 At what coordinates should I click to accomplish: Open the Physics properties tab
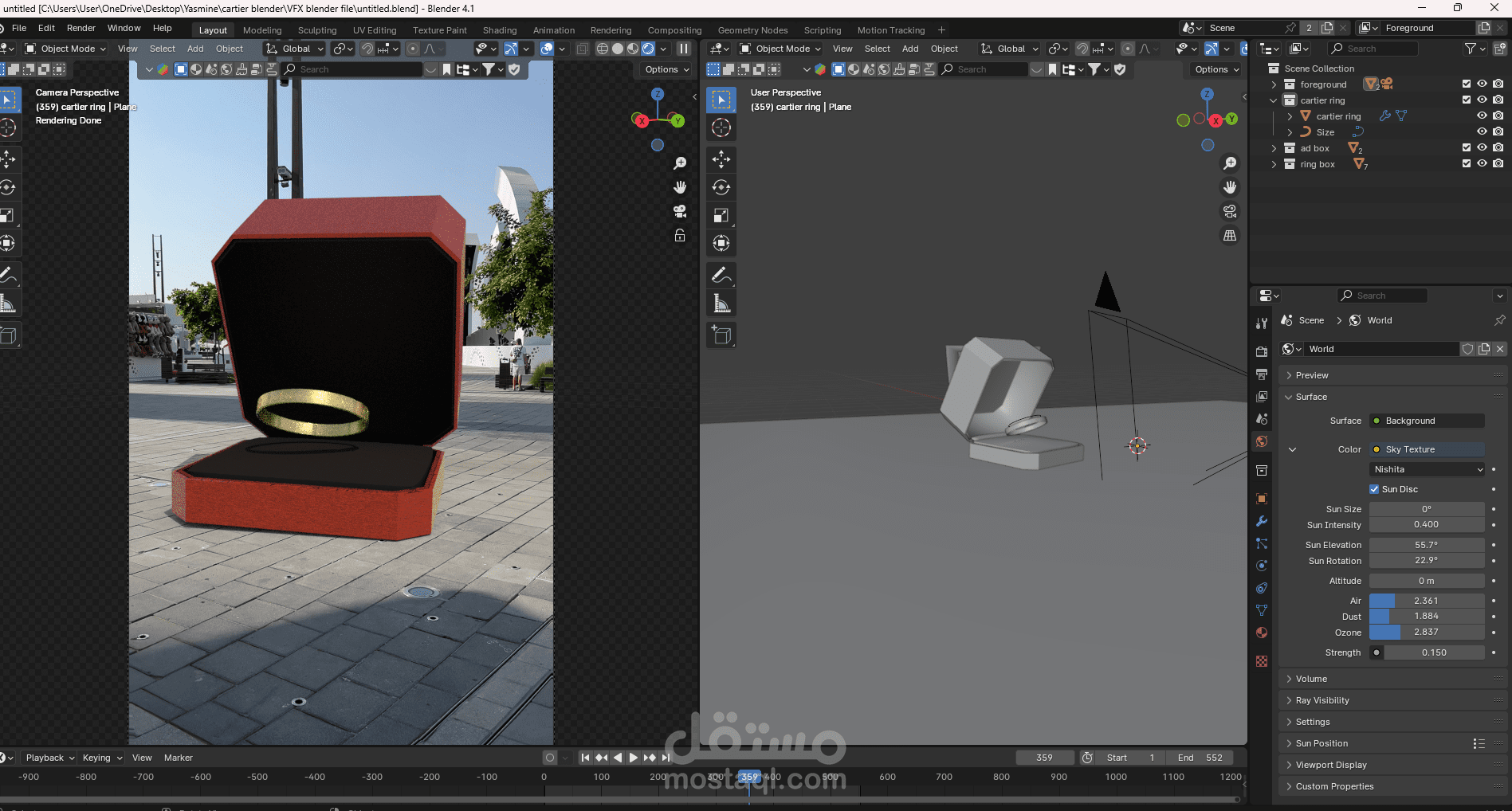1262,566
